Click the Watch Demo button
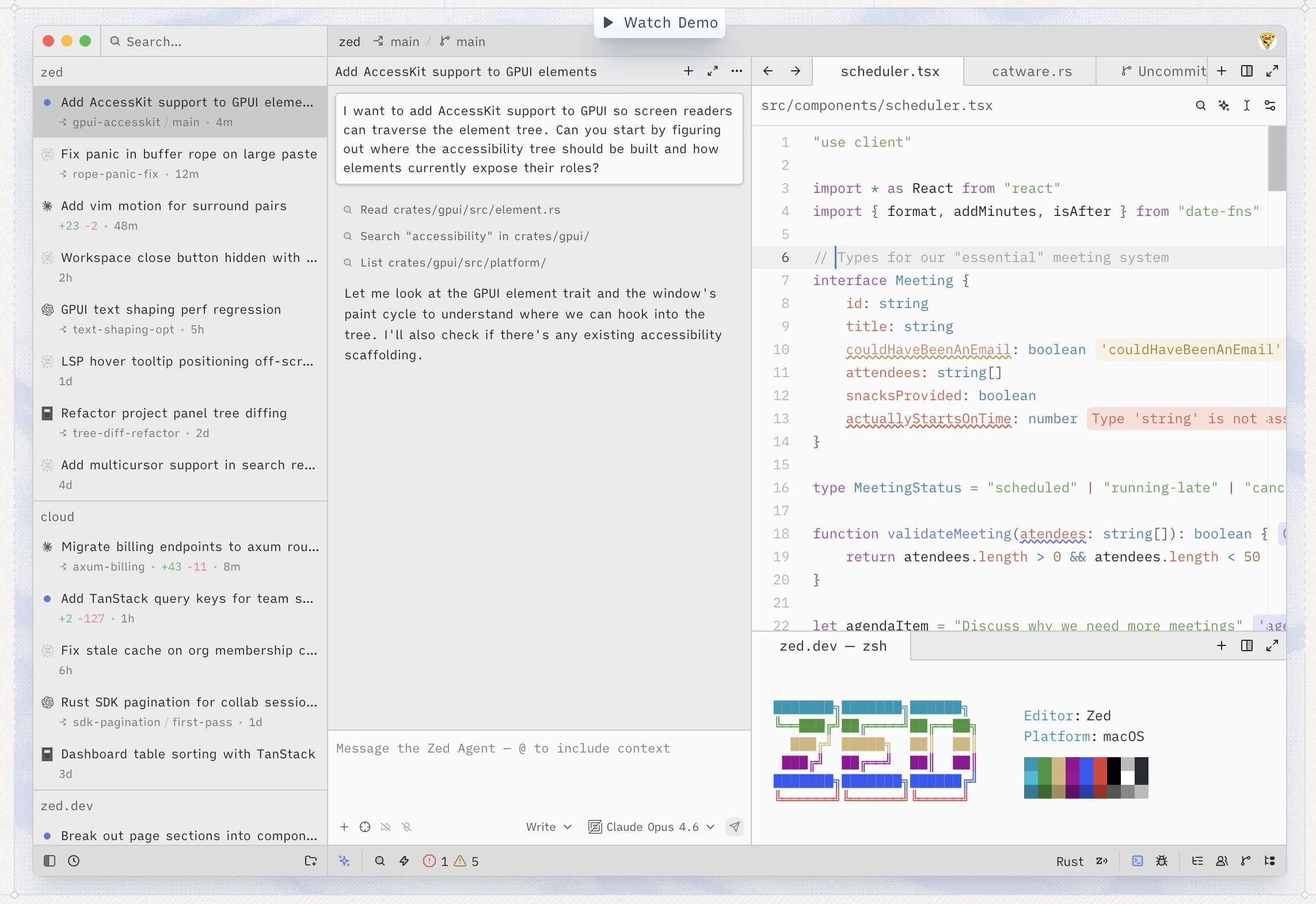The width and height of the screenshot is (1316, 904). (x=660, y=22)
